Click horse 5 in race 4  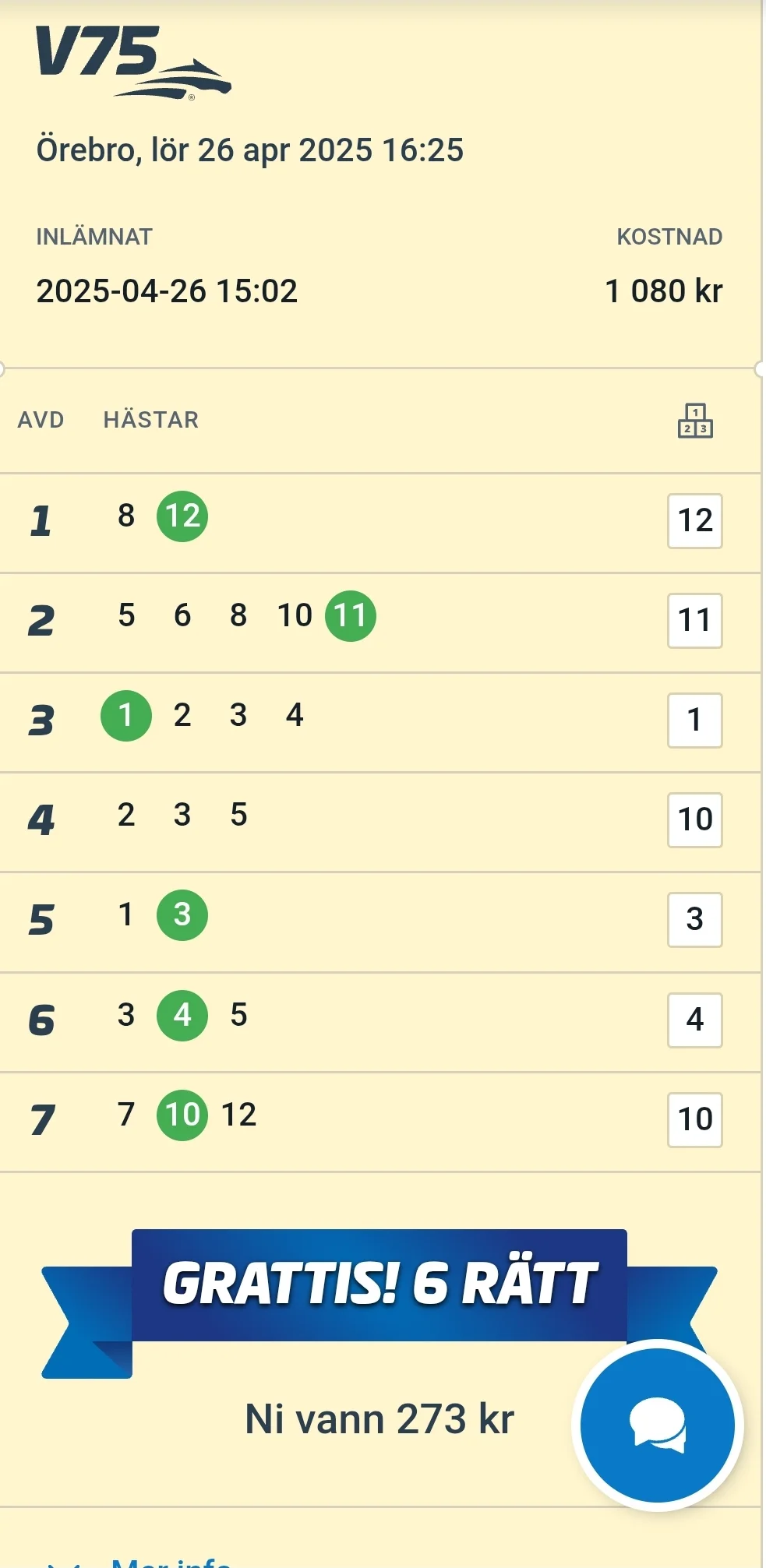tap(238, 815)
